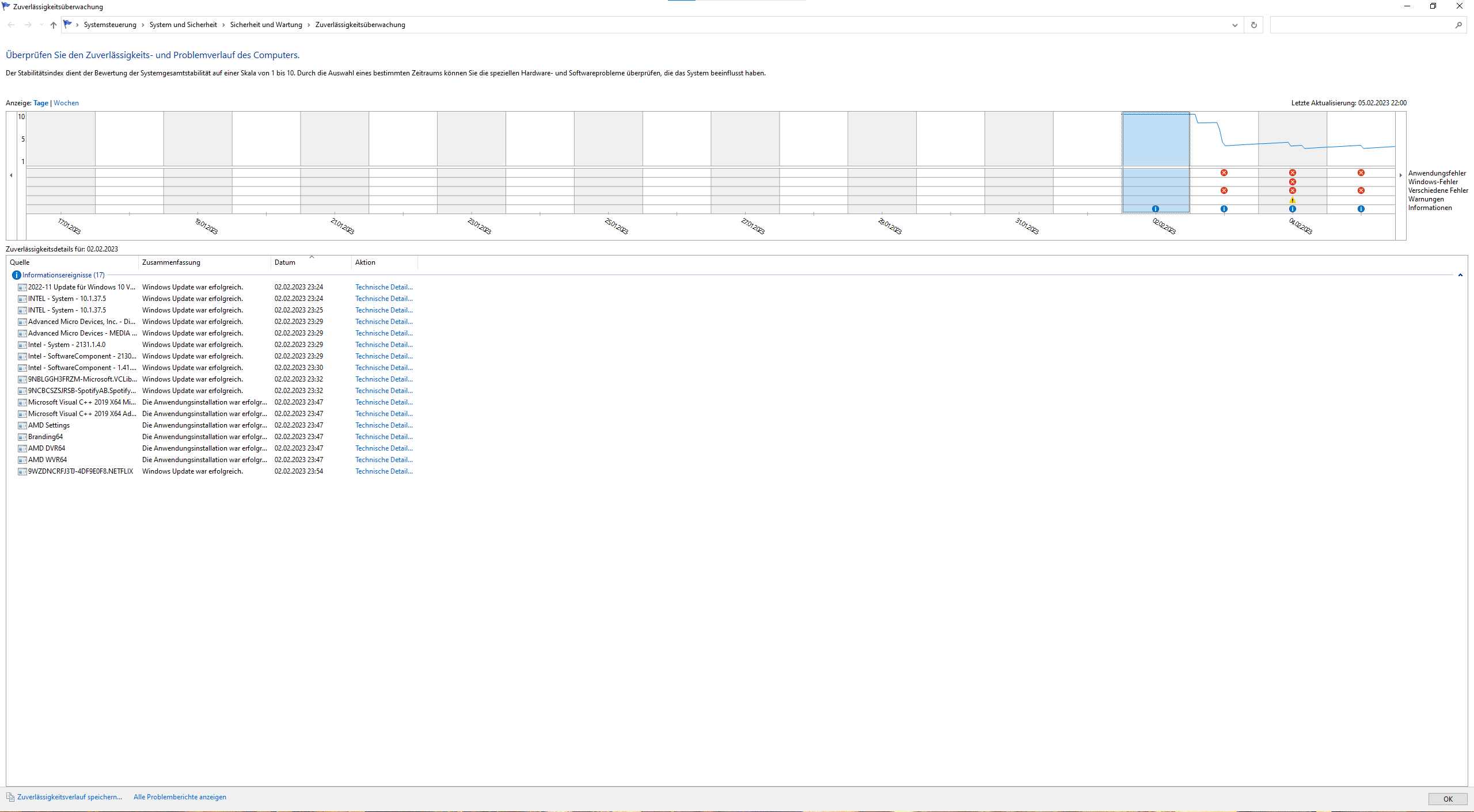The height and width of the screenshot is (812, 1474).
Task: Click the save icon beside Zuverlässigkeitsverlauf speichern
Action: pos(10,797)
